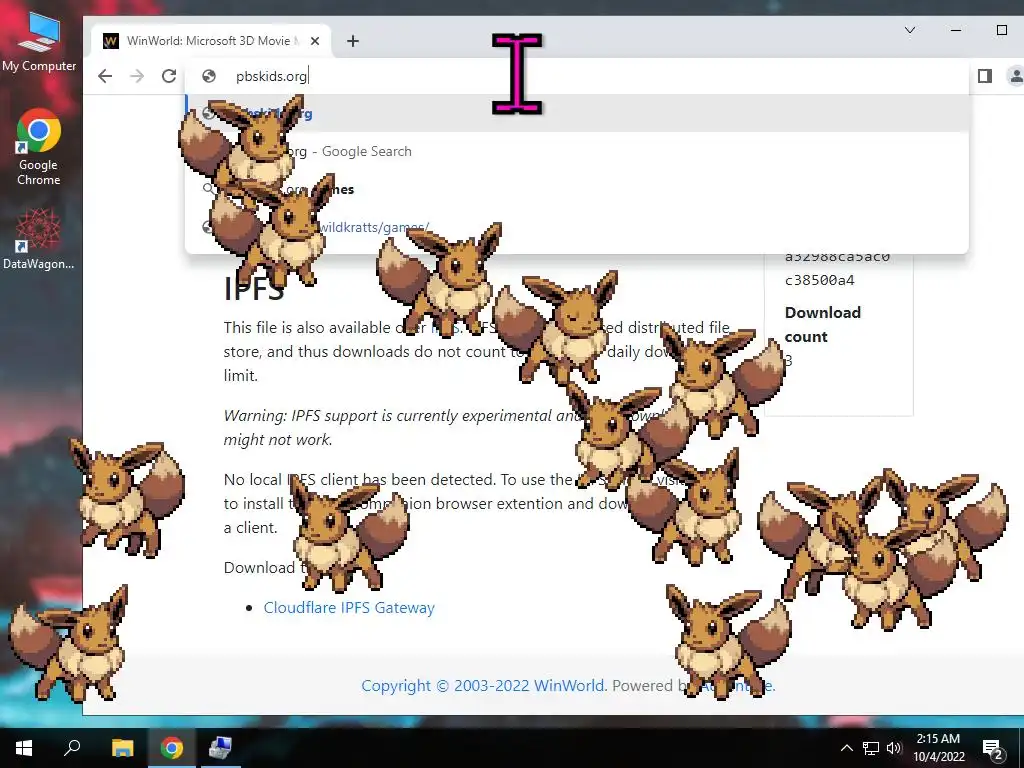The image size is (1024, 768).
Task: Switch to Chrome in the taskbar
Action: pos(172,748)
